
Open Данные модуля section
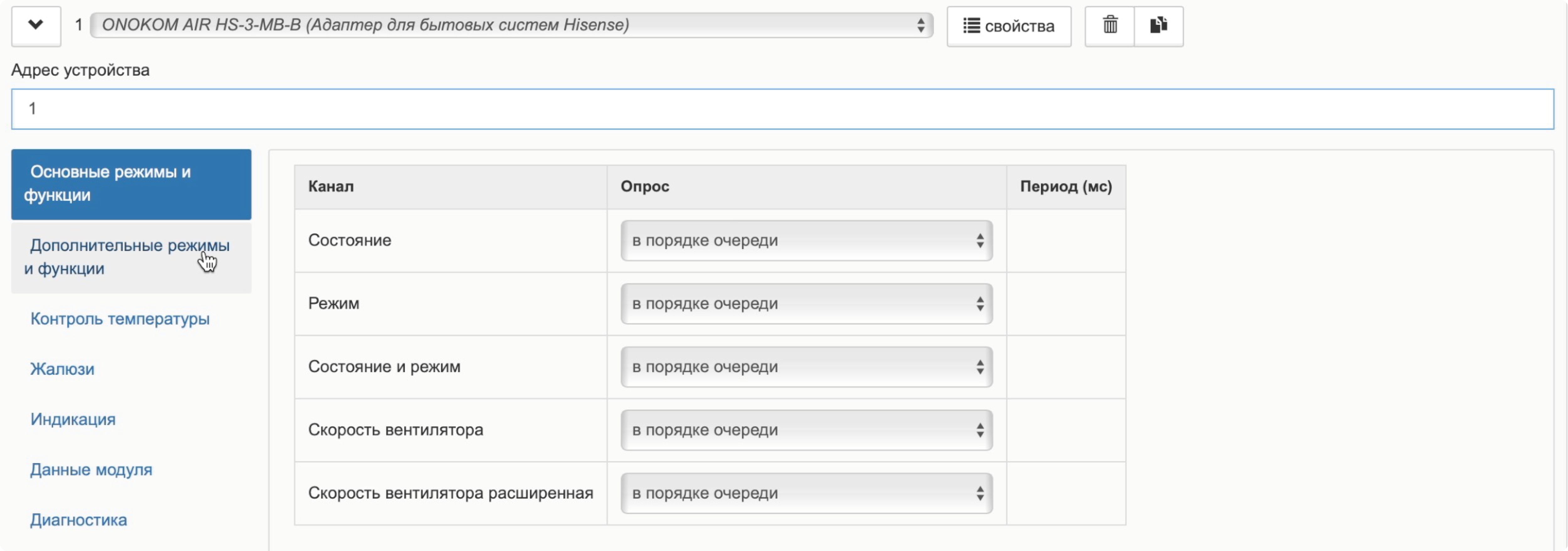(x=91, y=469)
